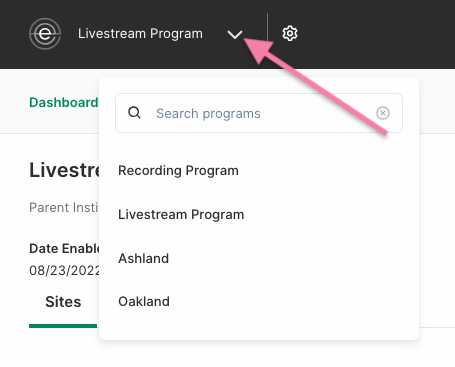
Task: Click the 08/23/2022 date value
Action: point(64,270)
